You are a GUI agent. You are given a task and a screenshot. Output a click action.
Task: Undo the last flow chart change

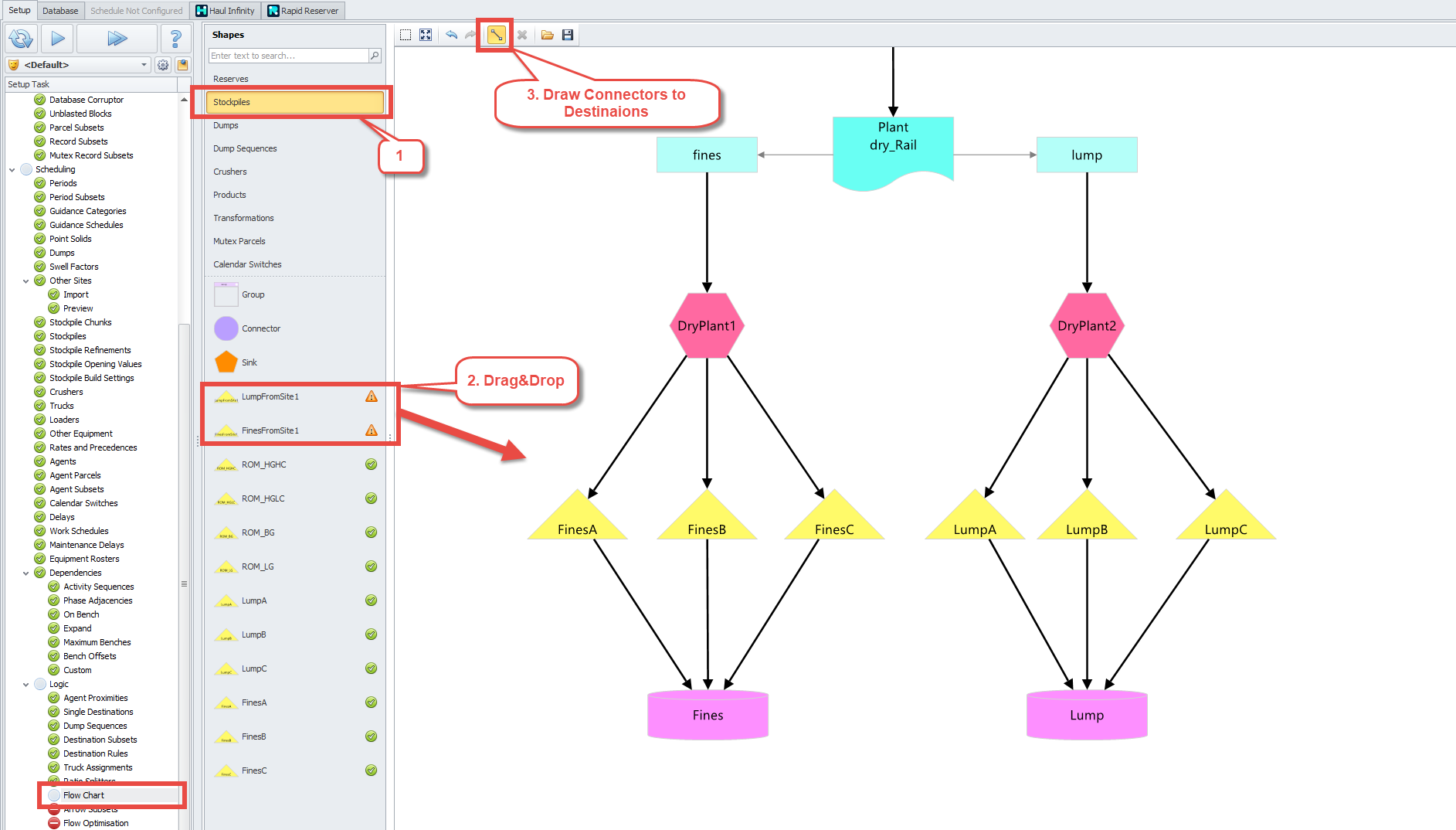[x=451, y=35]
